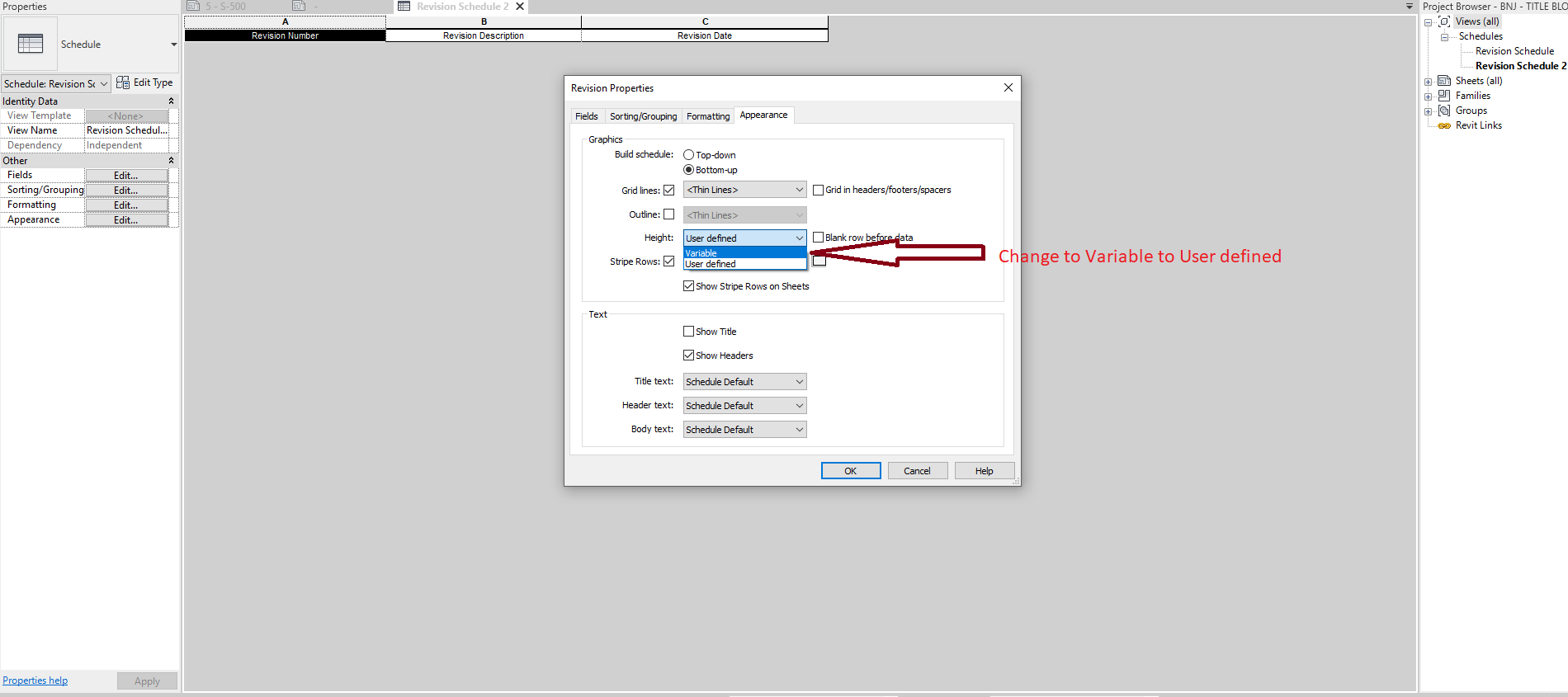
Task: Click the Stripe Rows color swatch
Action: [x=819, y=261]
